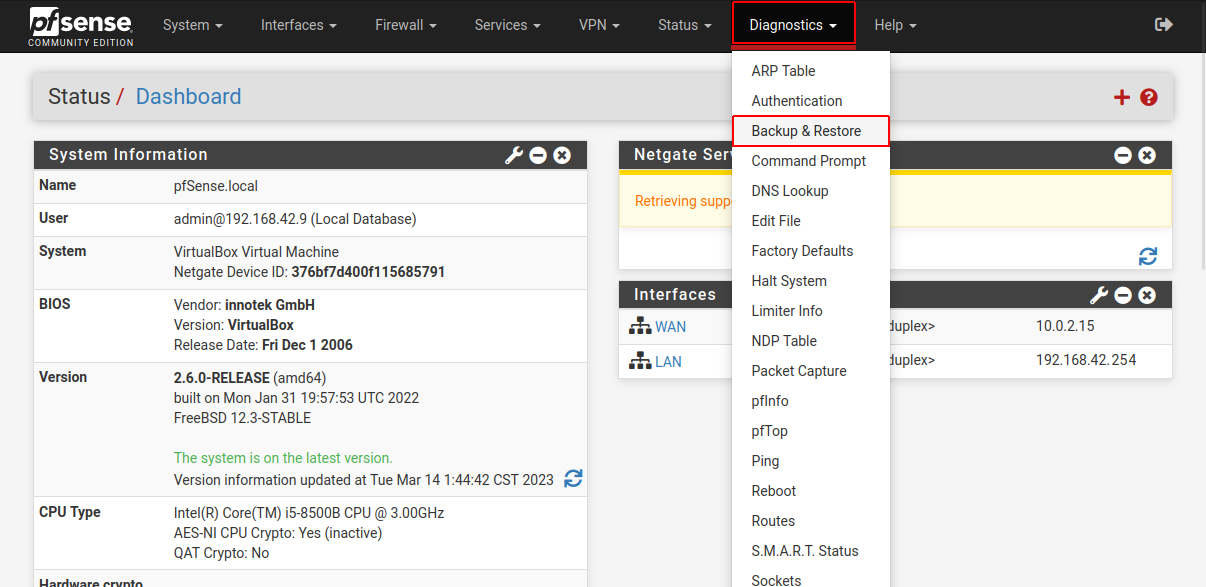The height and width of the screenshot is (587, 1206).
Task: Choose pfInfo menu entry
Action: (811, 401)
